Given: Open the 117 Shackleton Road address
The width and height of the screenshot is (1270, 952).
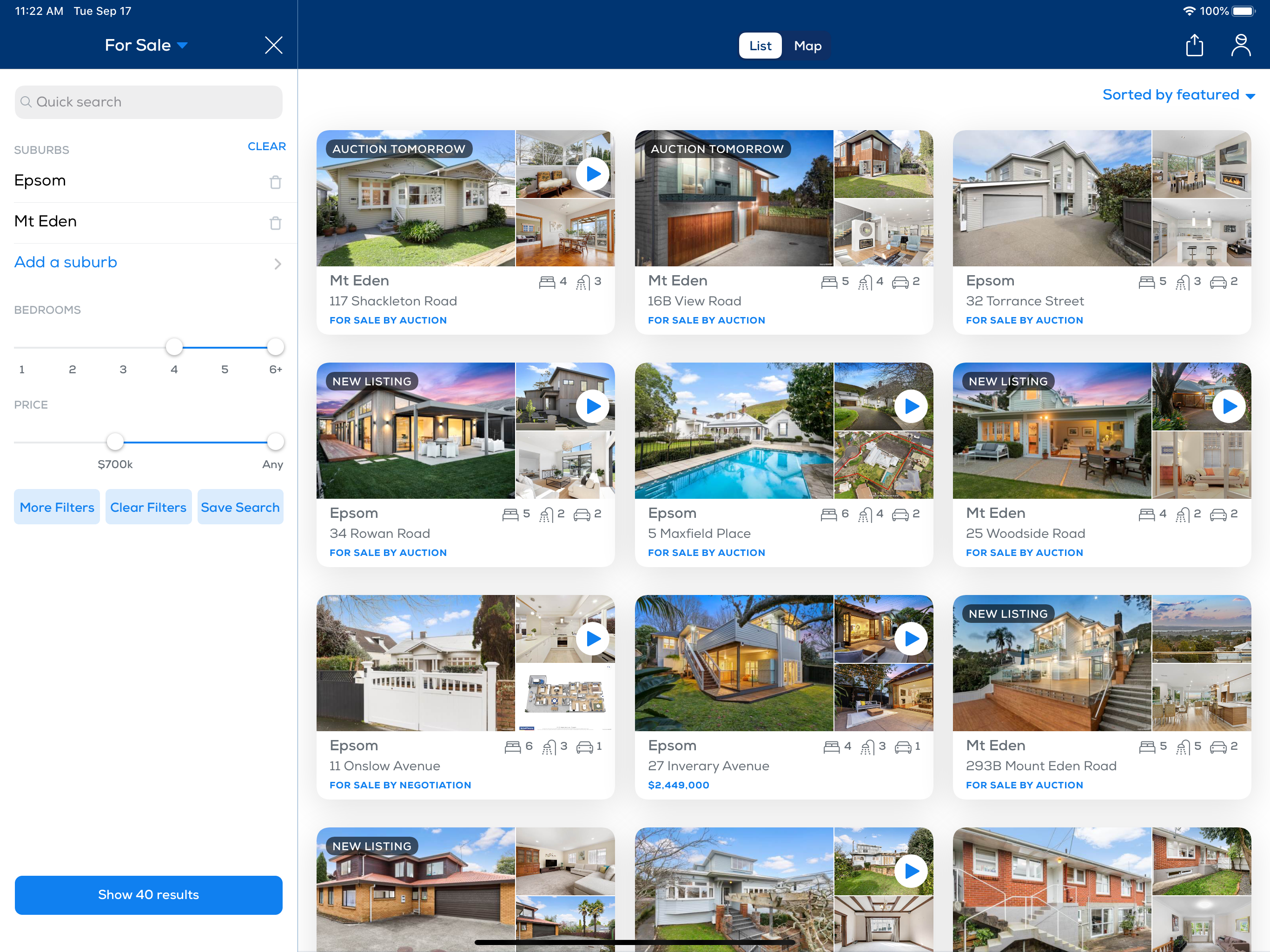Looking at the screenshot, I should [x=393, y=301].
